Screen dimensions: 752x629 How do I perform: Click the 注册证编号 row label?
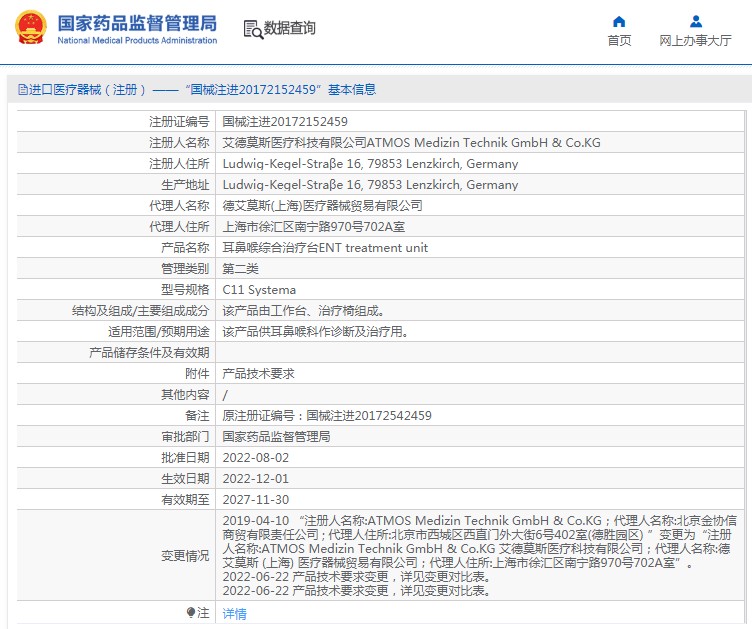click(x=179, y=122)
